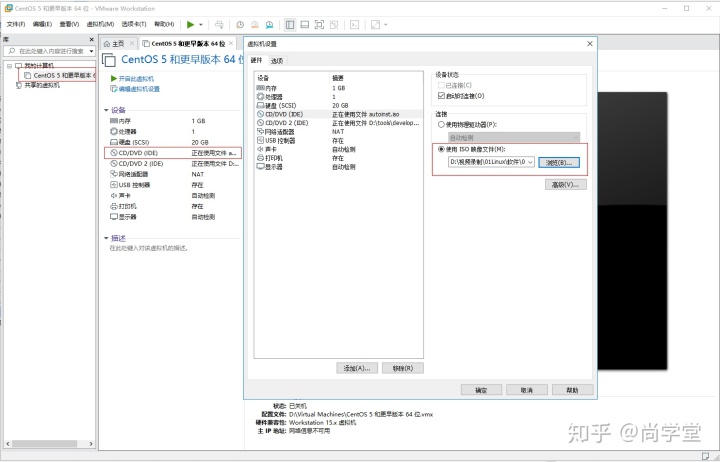Take a snapshot using the clock toolbar icon

click(x=240, y=25)
